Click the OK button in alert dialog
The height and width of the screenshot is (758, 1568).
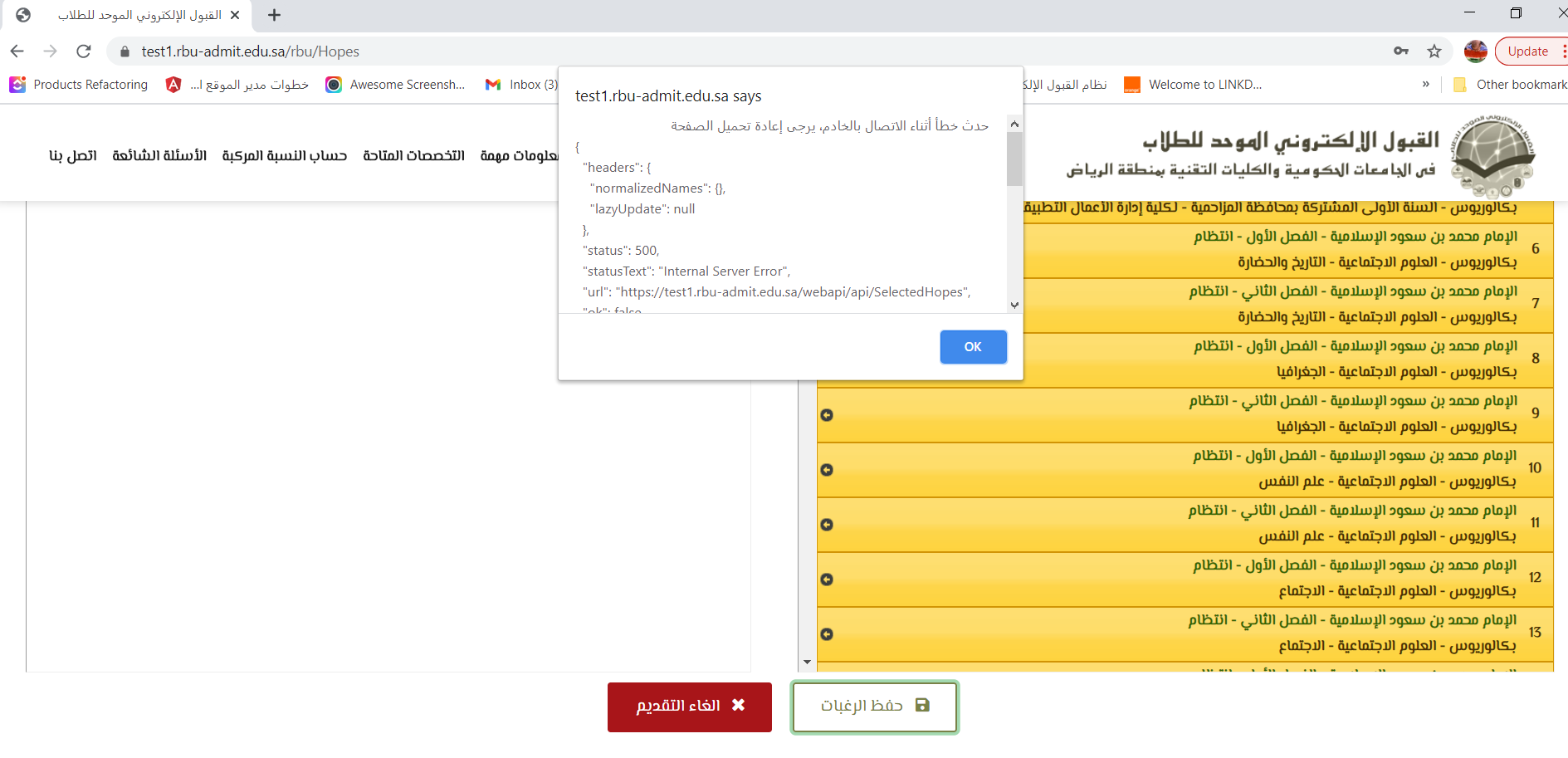[x=973, y=347]
